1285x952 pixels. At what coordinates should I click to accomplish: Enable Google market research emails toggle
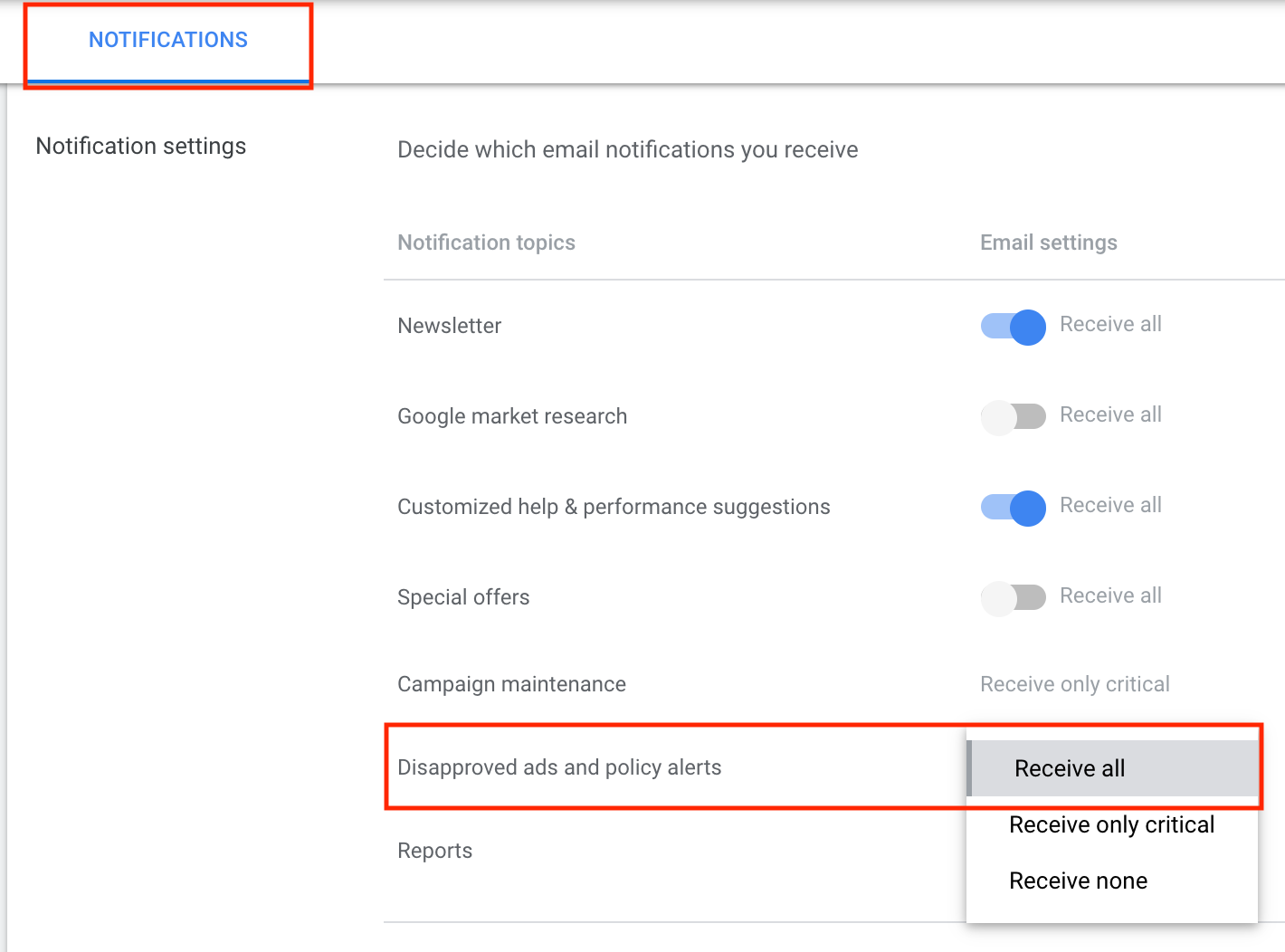1014,417
